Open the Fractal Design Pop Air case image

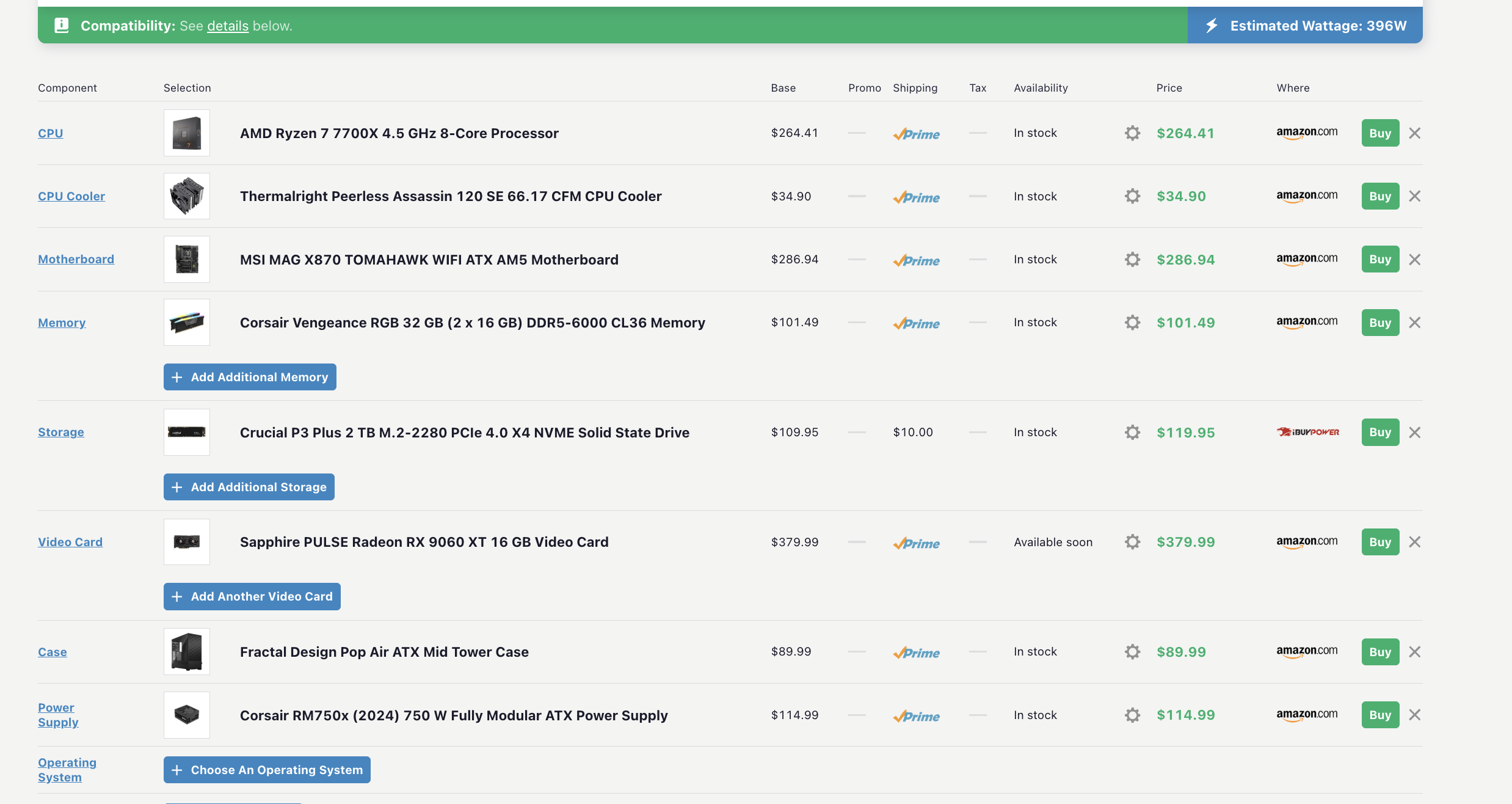187,652
